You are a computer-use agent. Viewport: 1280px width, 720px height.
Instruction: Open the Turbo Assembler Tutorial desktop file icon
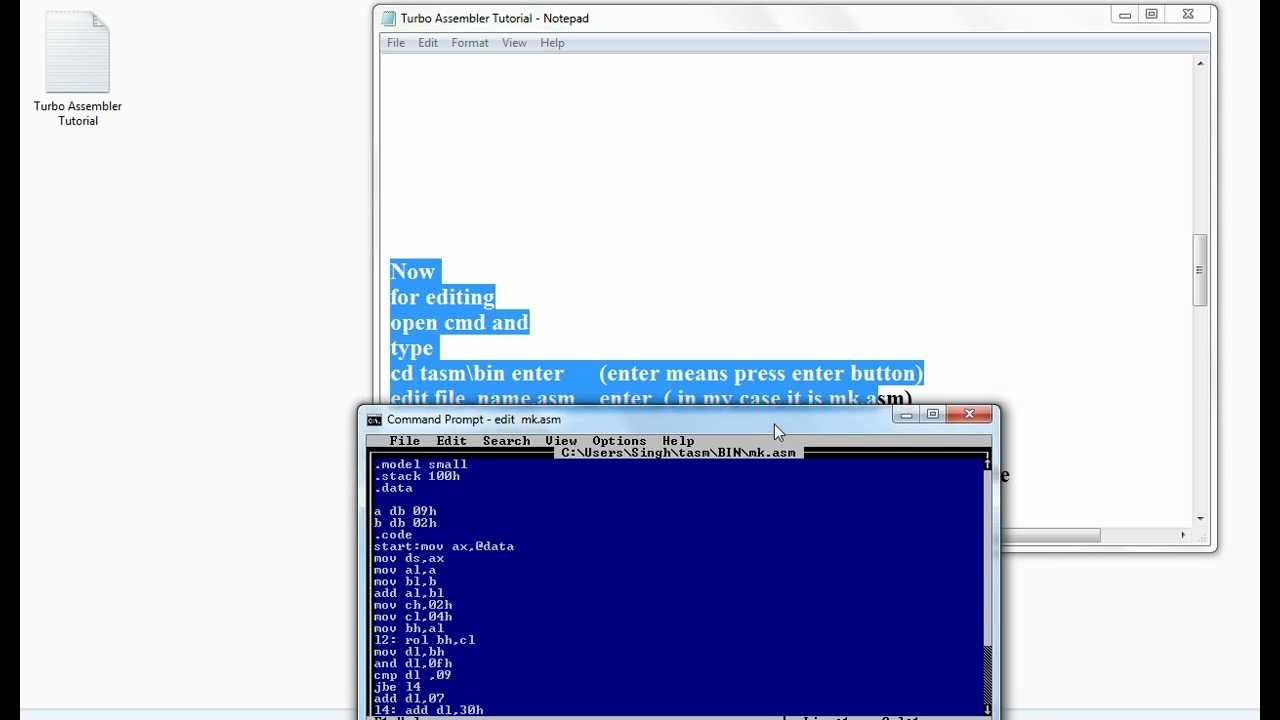click(77, 70)
